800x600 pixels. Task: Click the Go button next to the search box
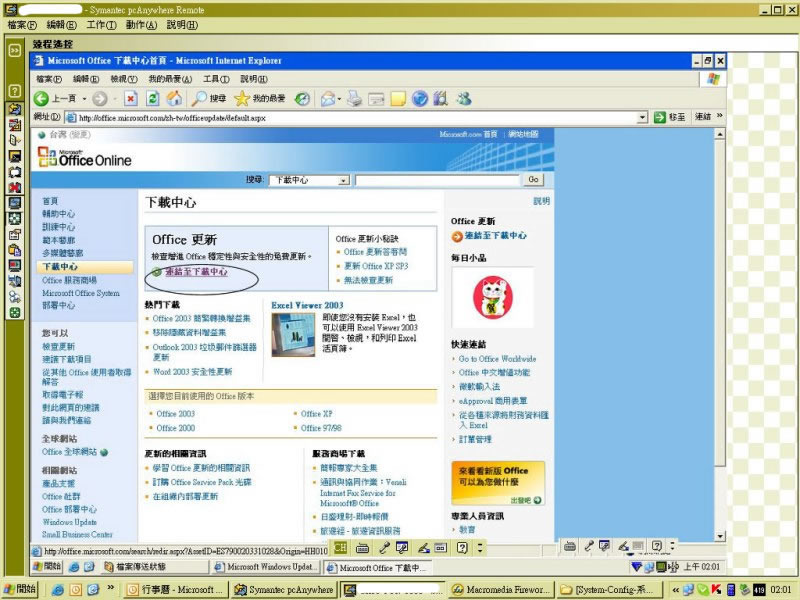pyautogui.click(x=533, y=180)
